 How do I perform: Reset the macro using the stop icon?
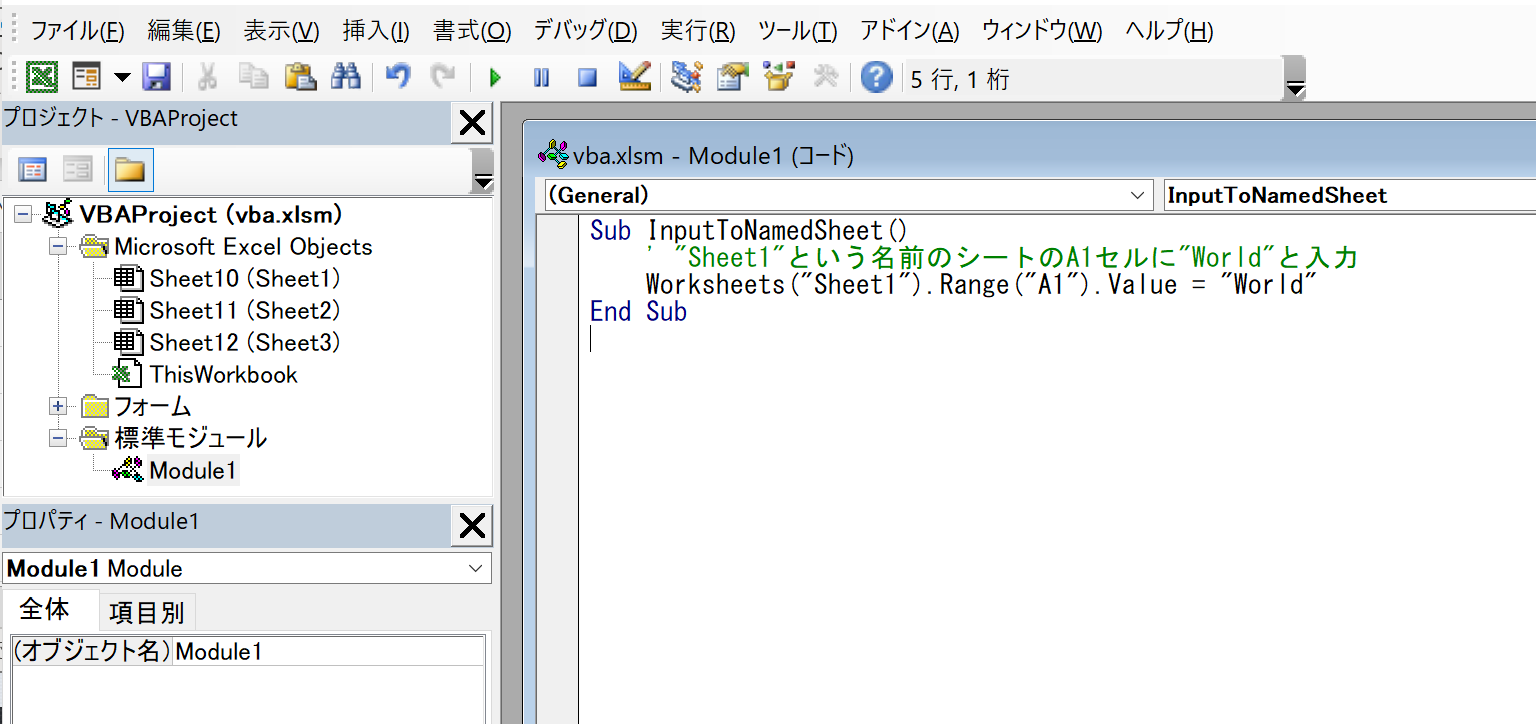[x=587, y=77]
